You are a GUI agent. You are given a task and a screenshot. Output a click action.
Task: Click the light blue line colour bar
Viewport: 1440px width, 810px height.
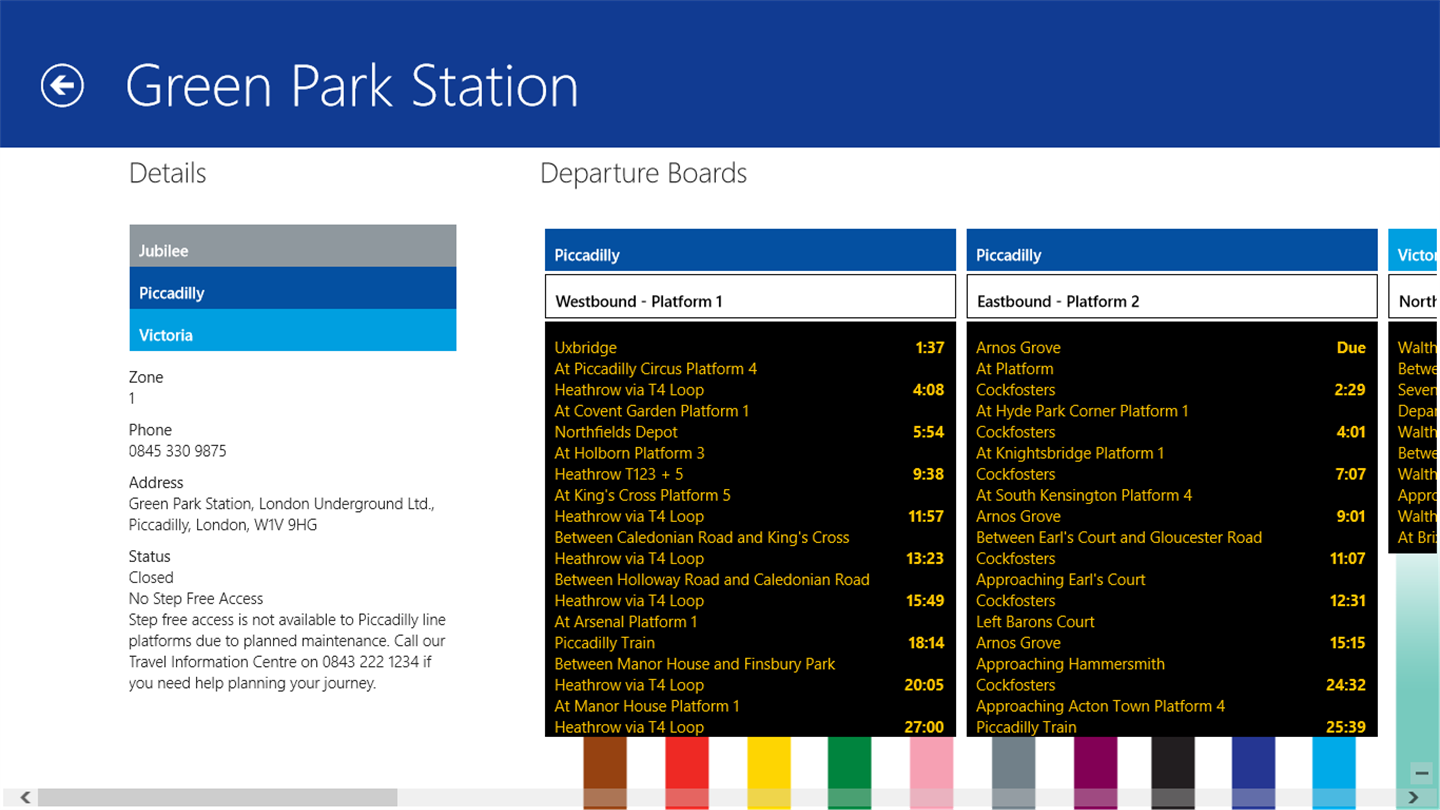(1334, 772)
